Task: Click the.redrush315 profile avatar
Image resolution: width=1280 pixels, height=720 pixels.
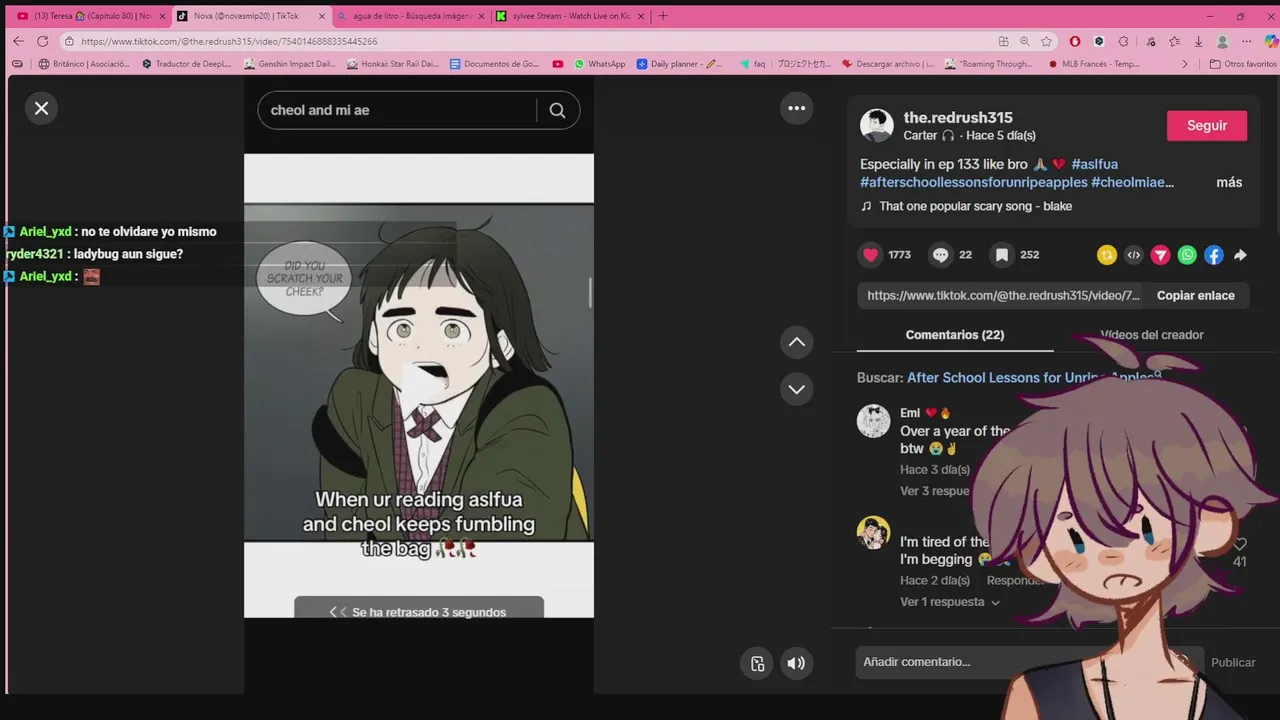Action: point(877,125)
